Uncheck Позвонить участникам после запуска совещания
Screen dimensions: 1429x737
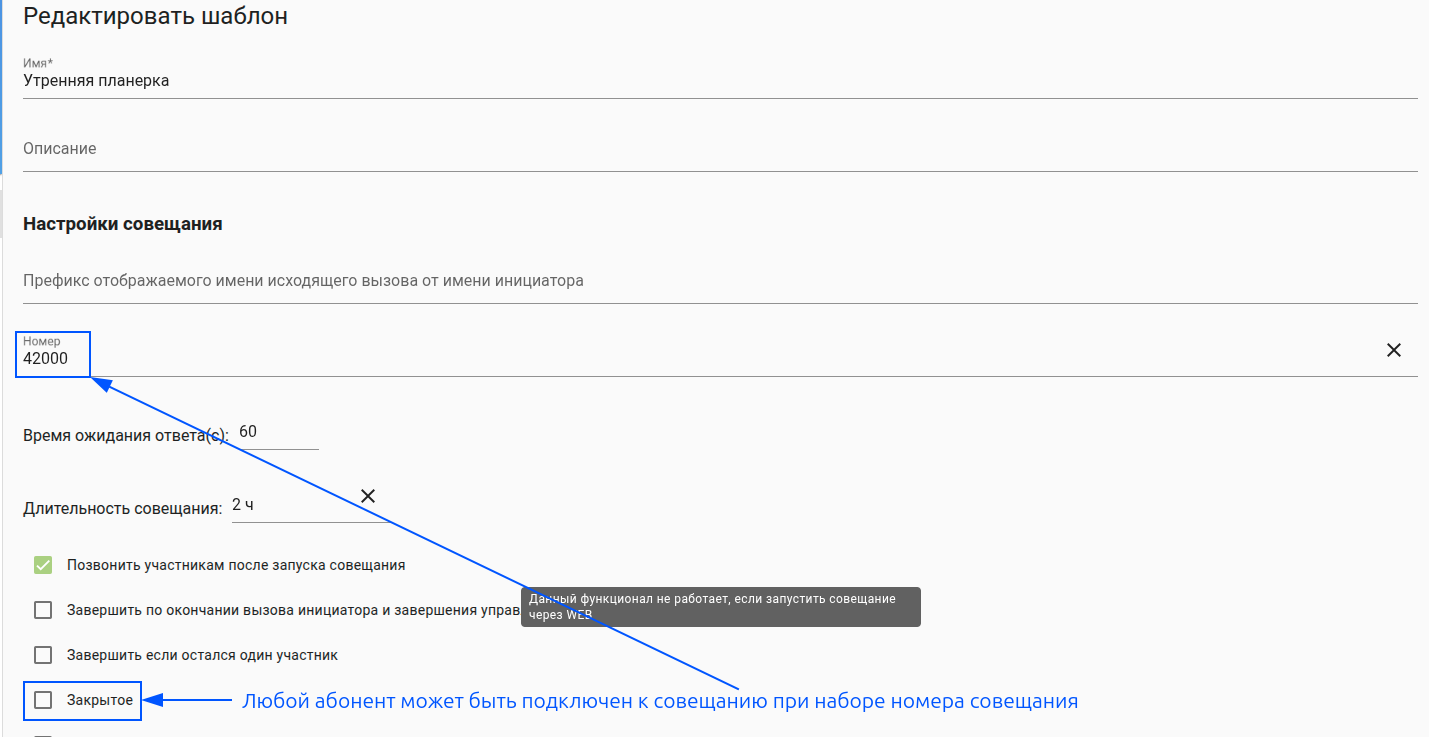click(x=43, y=565)
